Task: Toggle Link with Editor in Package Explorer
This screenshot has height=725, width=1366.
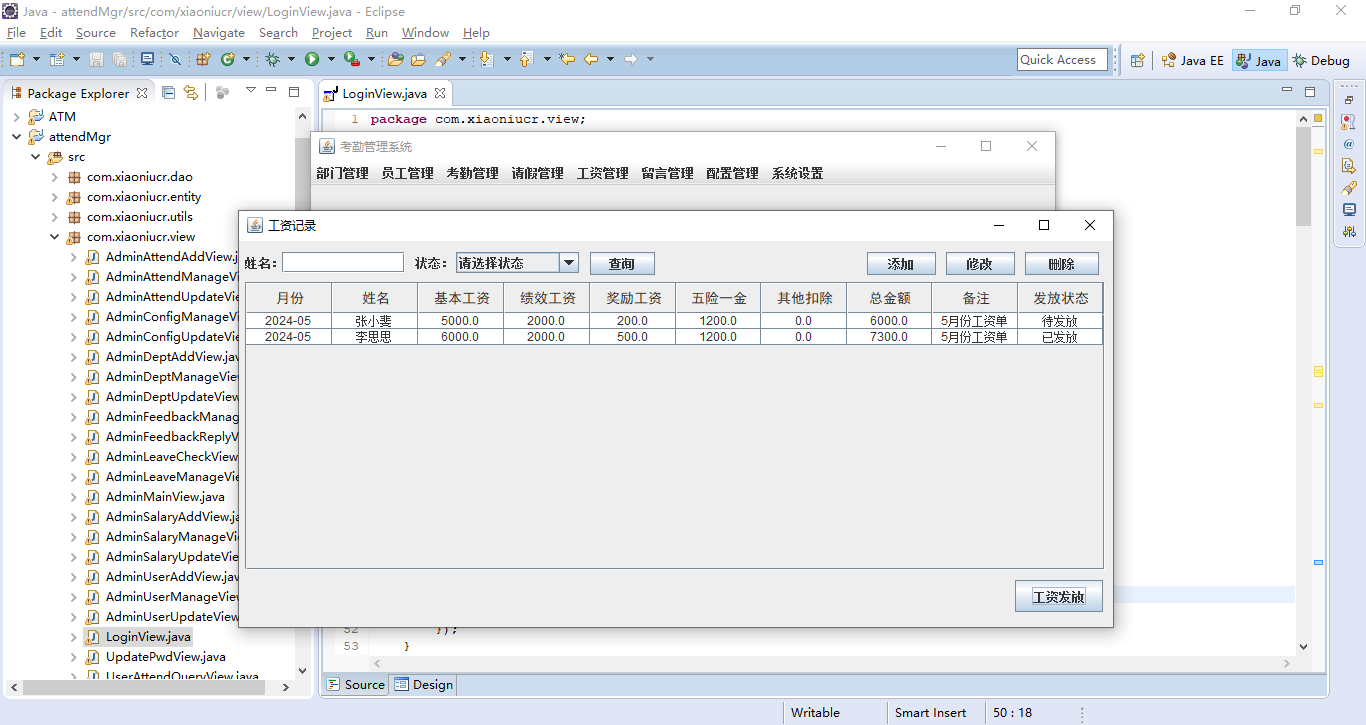Action: coord(190,92)
